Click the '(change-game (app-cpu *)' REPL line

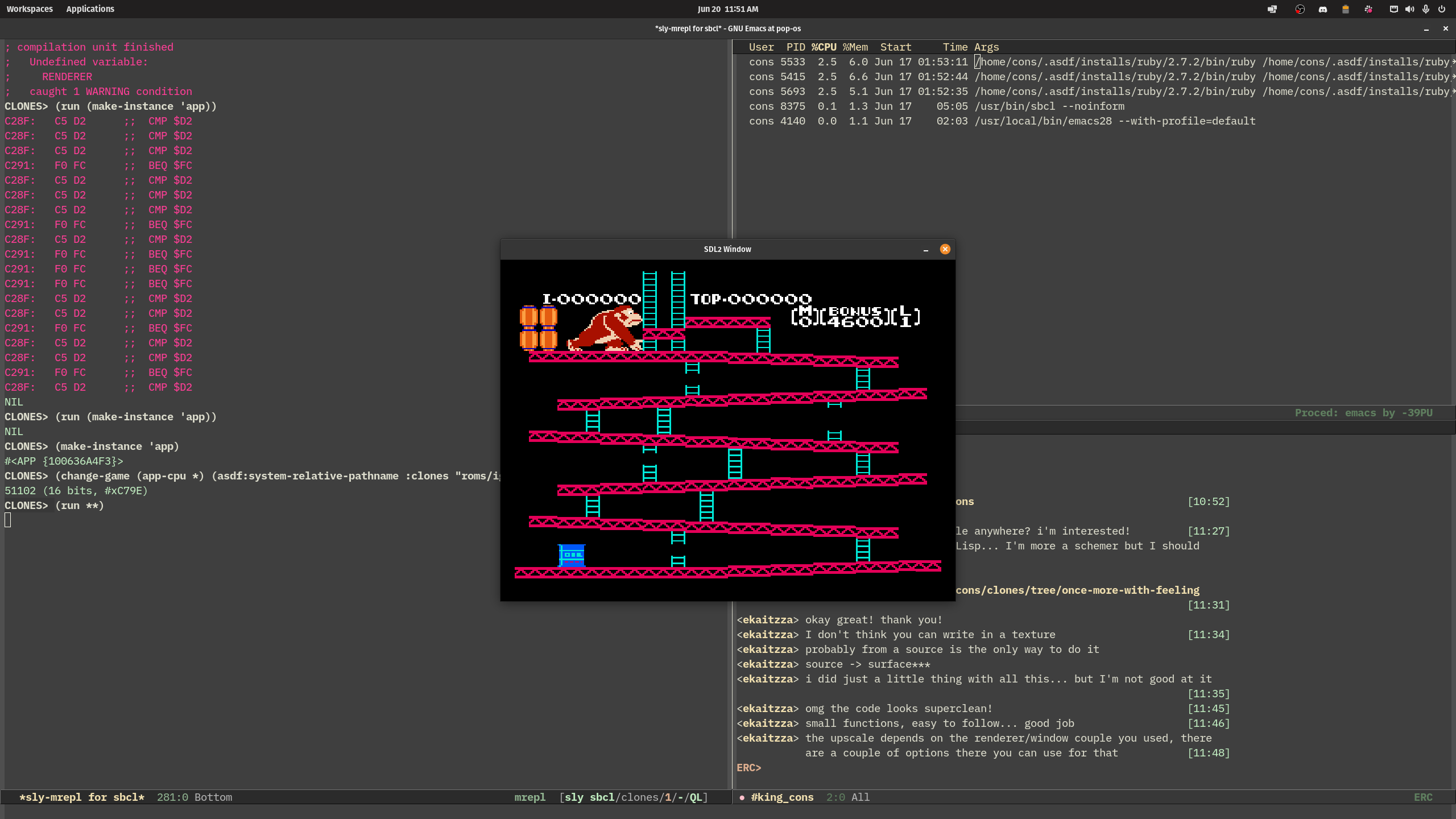(253, 476)
